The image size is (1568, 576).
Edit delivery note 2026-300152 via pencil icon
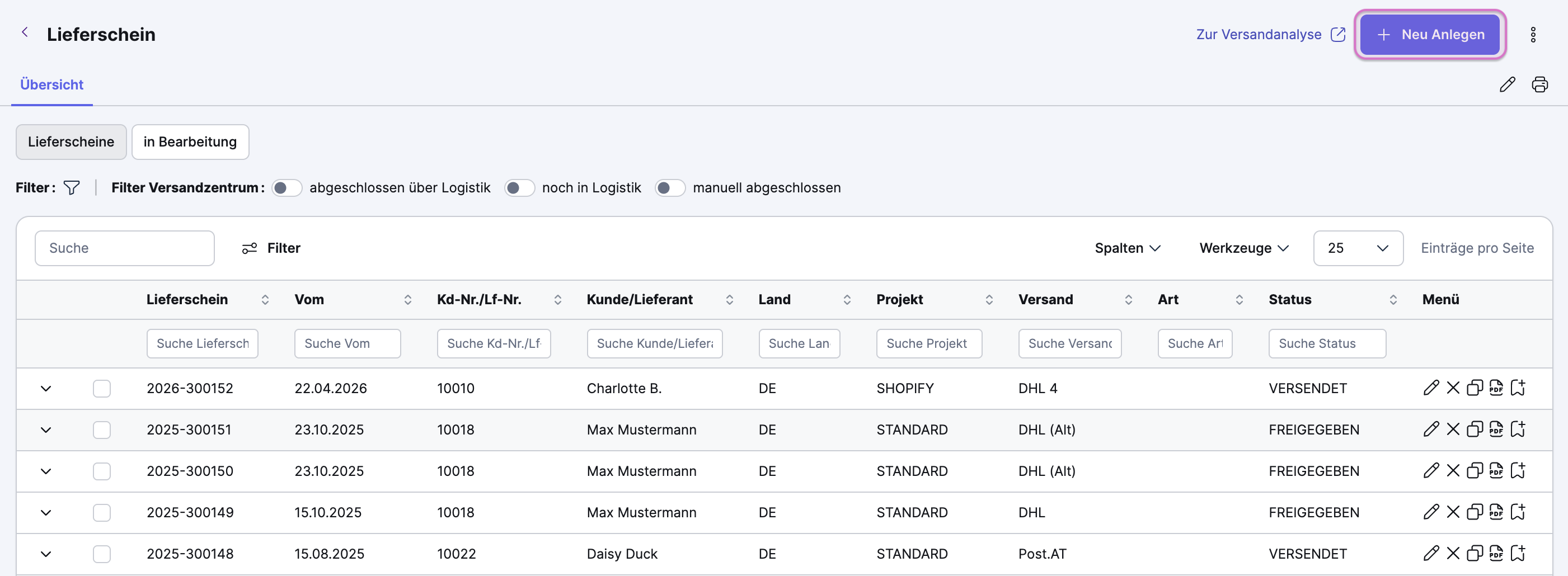(x=1431, y=388)
